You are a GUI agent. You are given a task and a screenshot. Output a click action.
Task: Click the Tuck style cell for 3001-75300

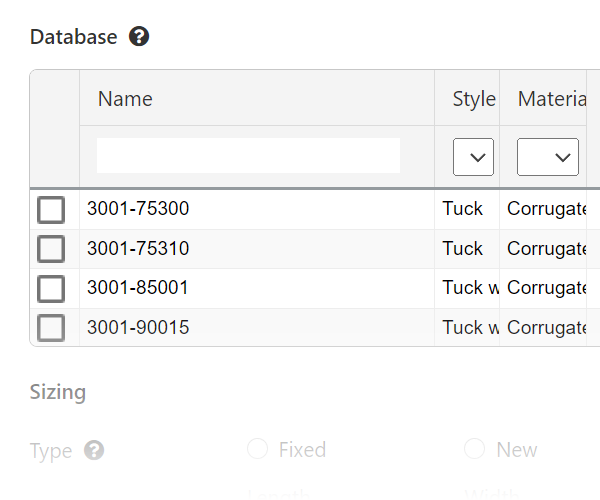click(x=463, y=209)
